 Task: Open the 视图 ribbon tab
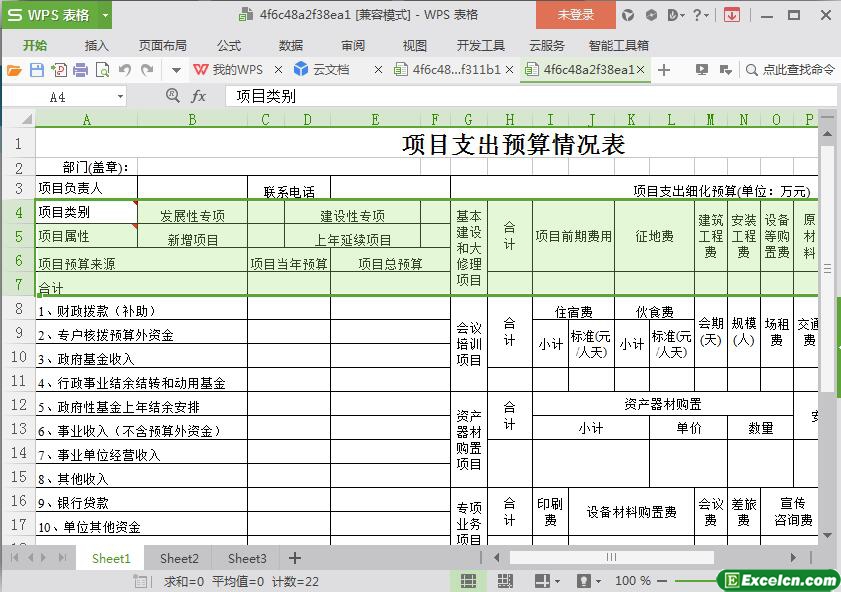415,46
